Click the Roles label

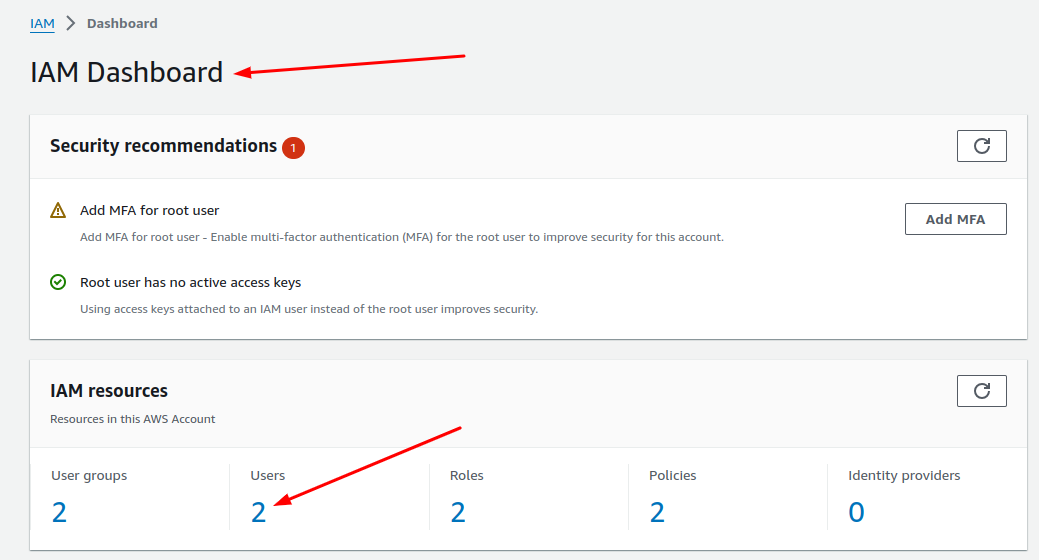tap(466, 476)
